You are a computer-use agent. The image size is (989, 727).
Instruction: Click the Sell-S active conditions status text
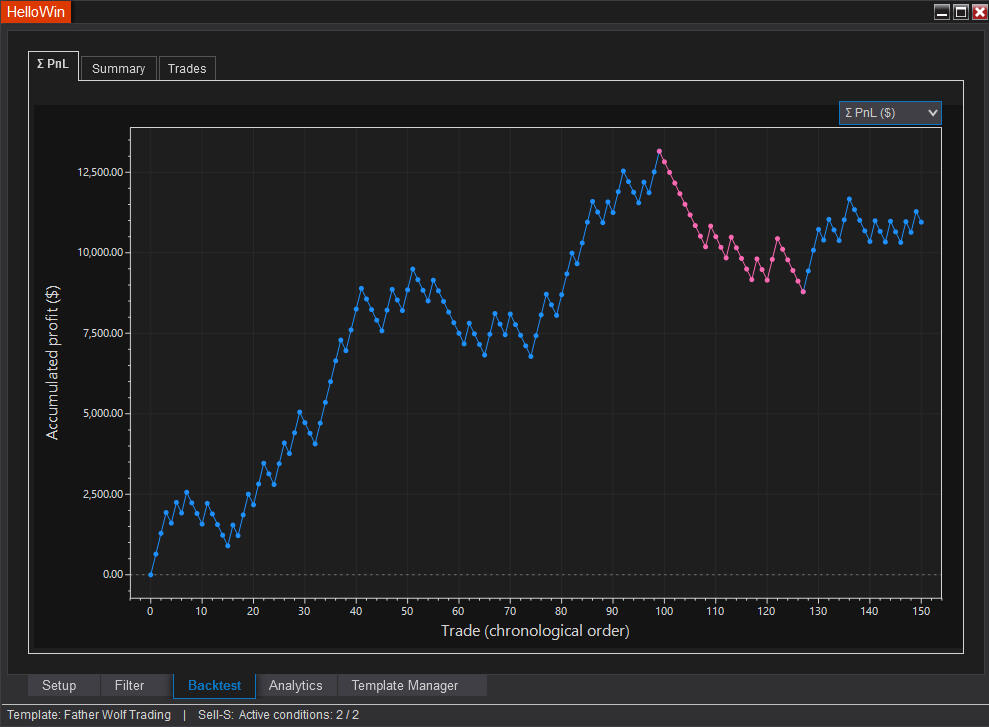coord(278,715)
